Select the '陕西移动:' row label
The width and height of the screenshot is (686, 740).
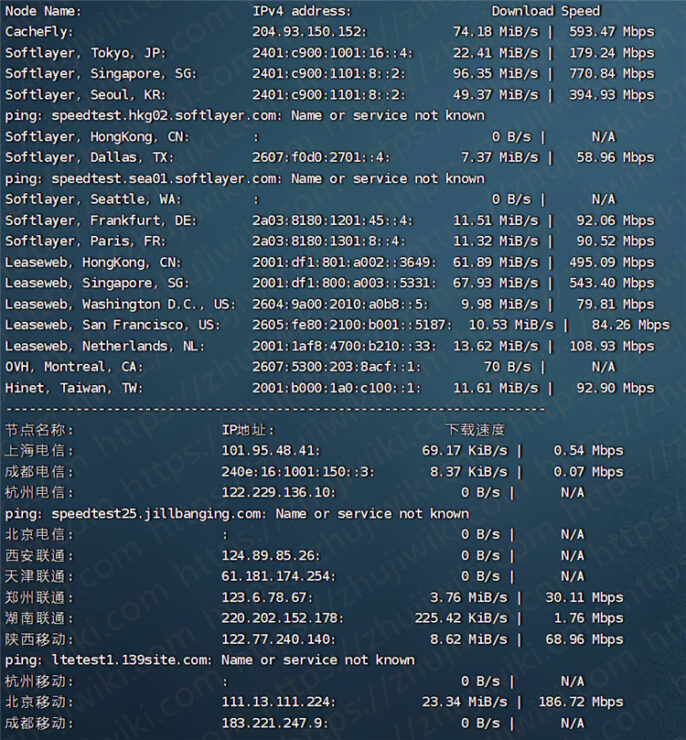(40, 639)
